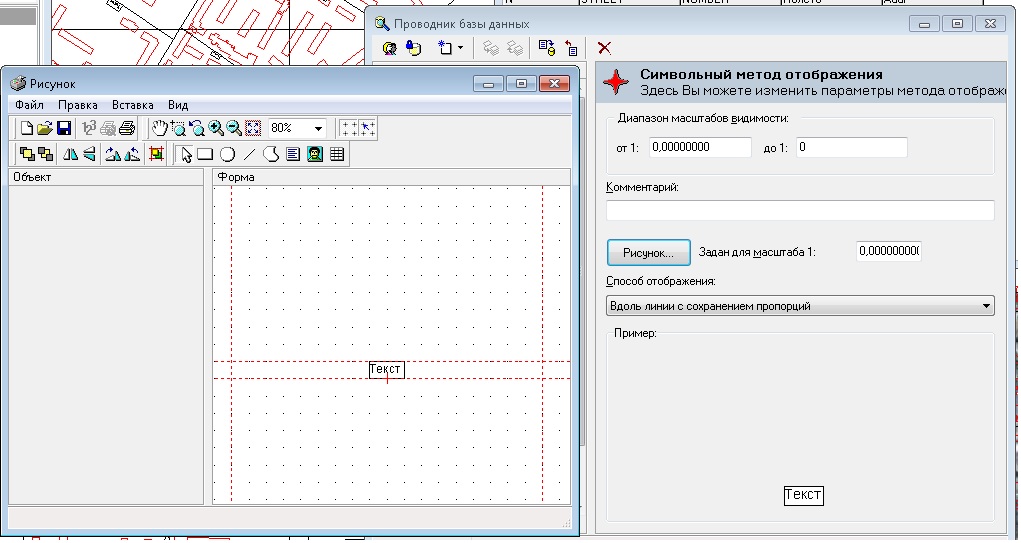Click the send to back icon
Viewport: 1021px width, 543px height.
click(x=46, y=154)
